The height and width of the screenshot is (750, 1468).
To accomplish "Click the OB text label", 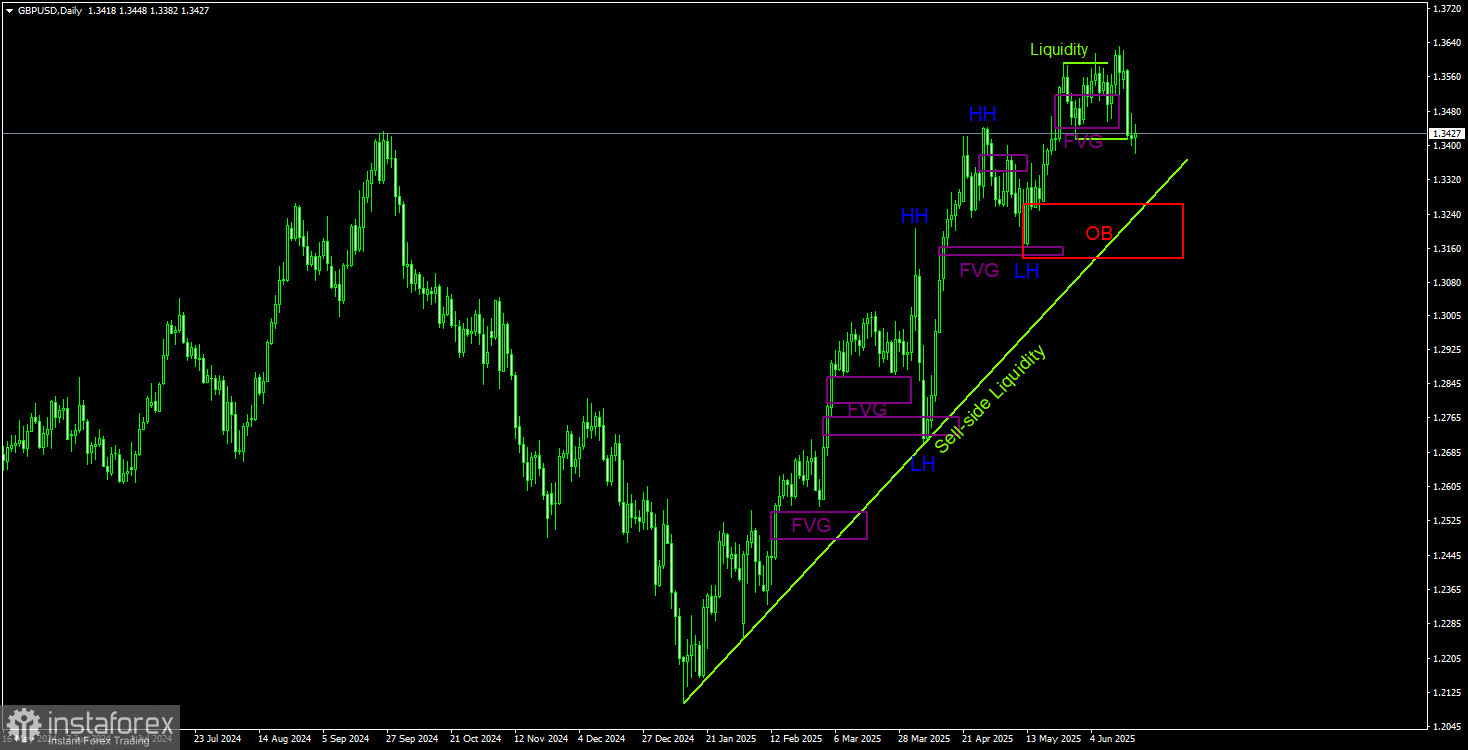I will [x=1099, y=233].
